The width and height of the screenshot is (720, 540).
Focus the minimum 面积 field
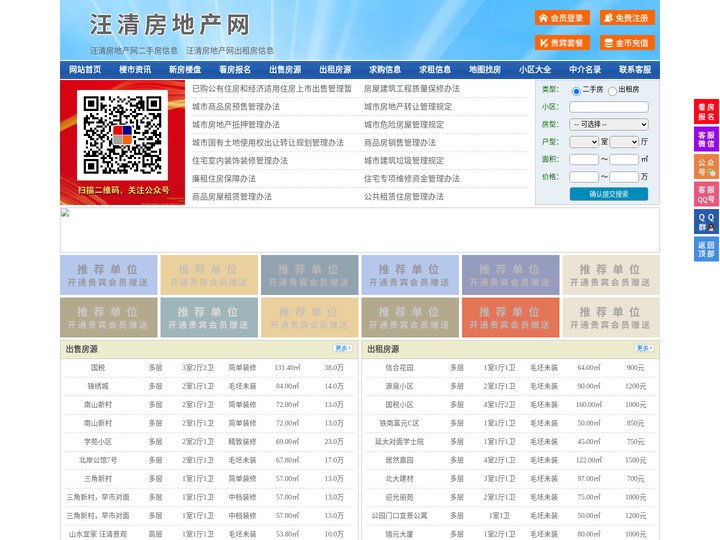click(x=584, y=159)
